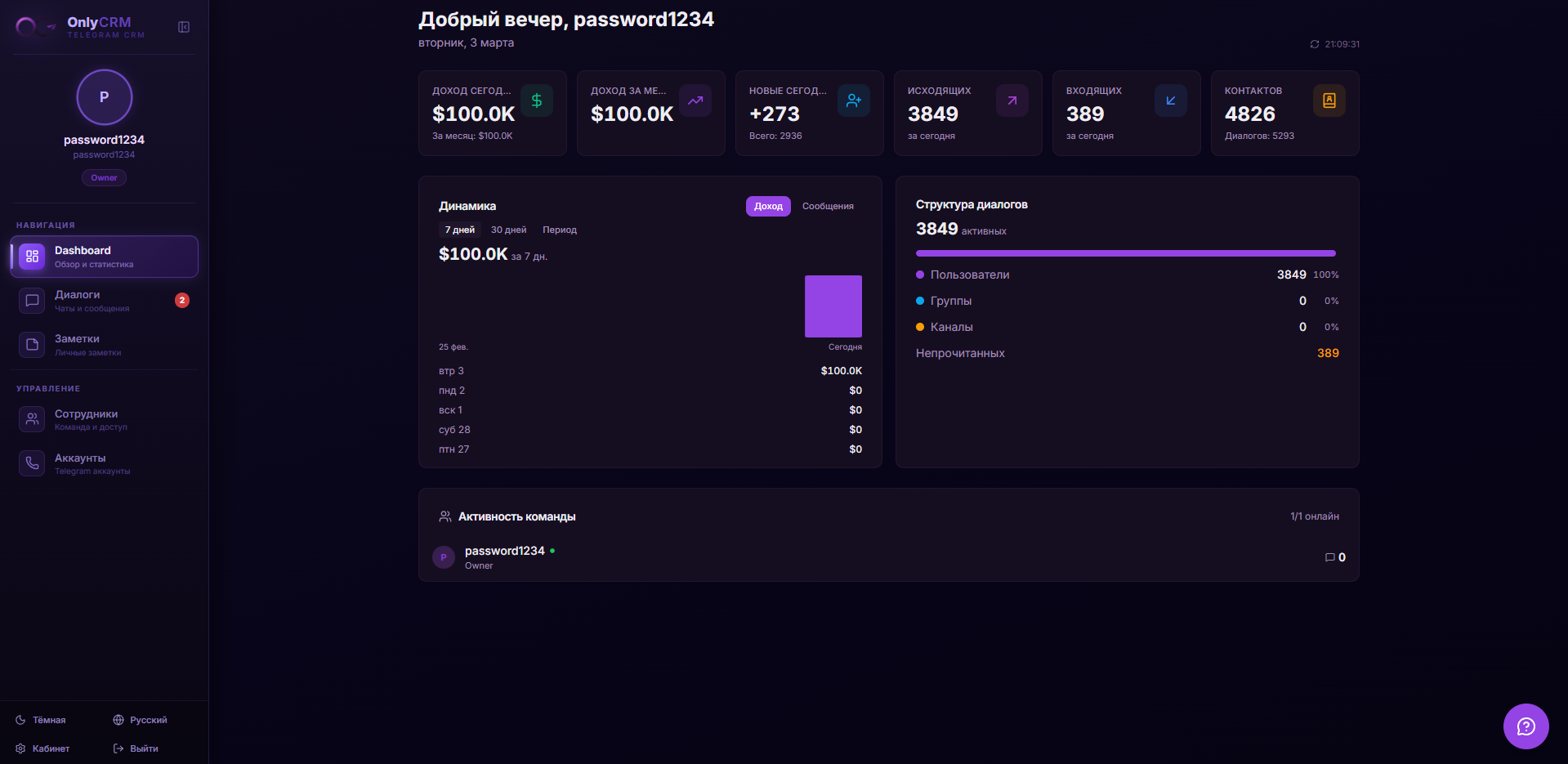Click the trending graph icon on monthly income card

coord(695,100)
